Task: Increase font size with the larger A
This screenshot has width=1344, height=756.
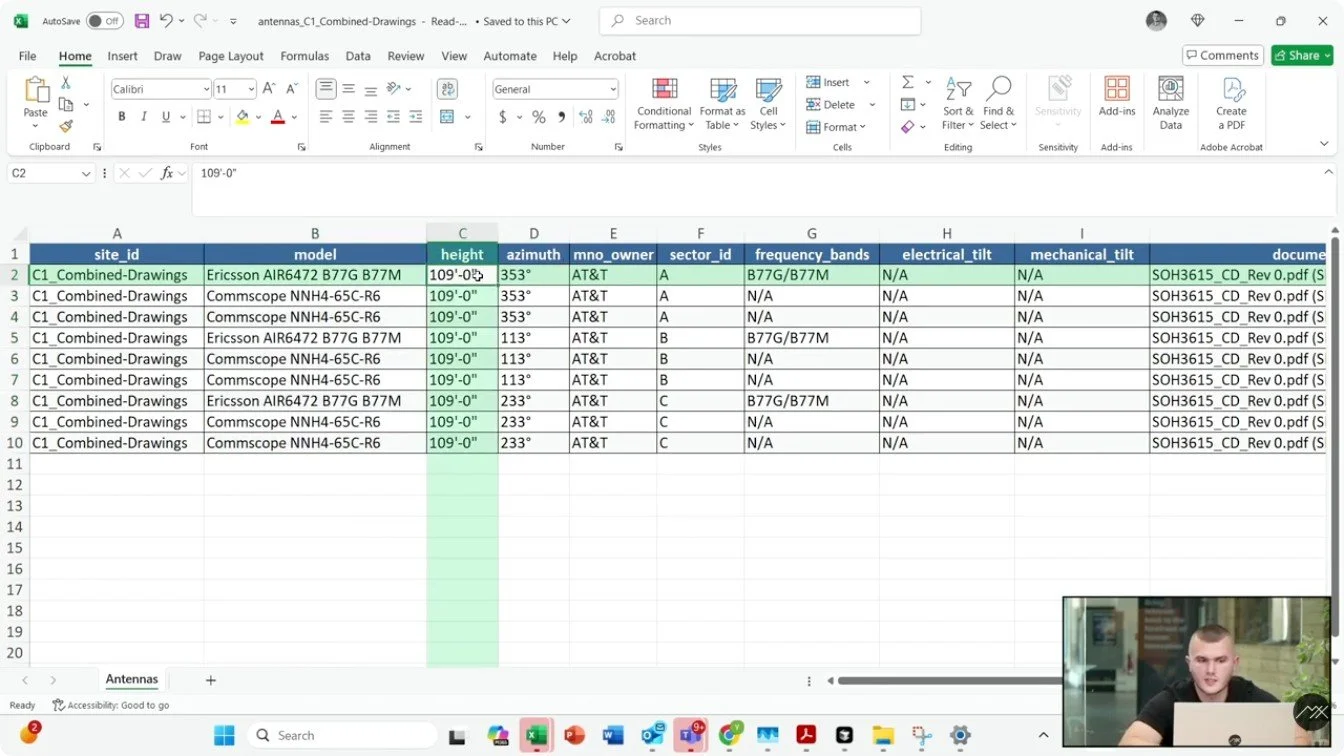Action: click(x=269, y=89)
